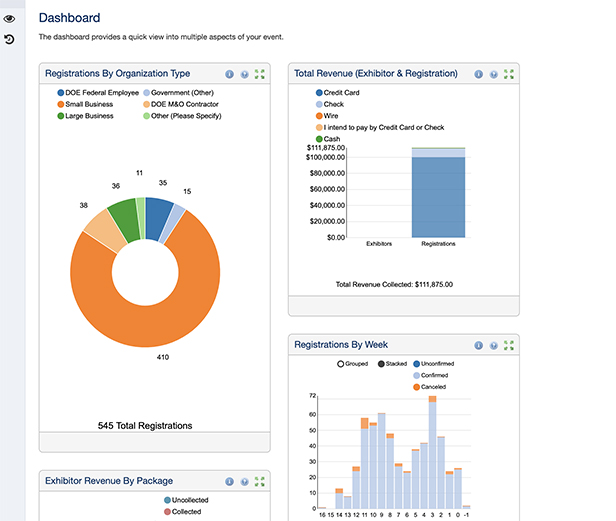This screenshot has width=616, height=521.
Task: Expand the Registrations By Week panel
Action: [509, 345]
